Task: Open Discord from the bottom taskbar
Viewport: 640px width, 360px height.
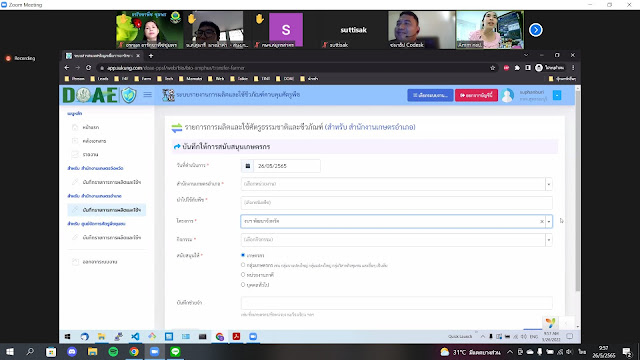Action: click(x=72, y=352)
